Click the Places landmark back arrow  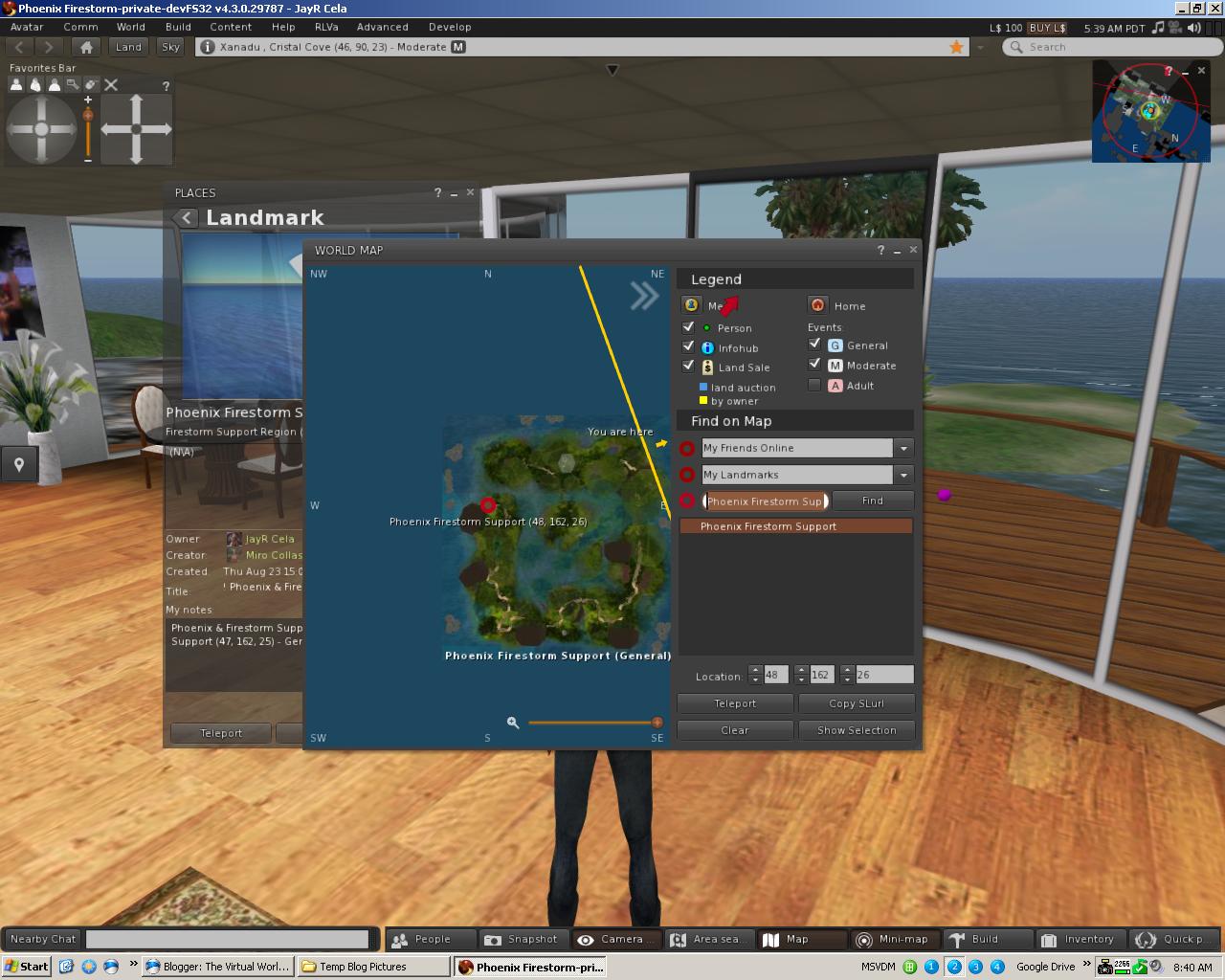tap(186, 218)
